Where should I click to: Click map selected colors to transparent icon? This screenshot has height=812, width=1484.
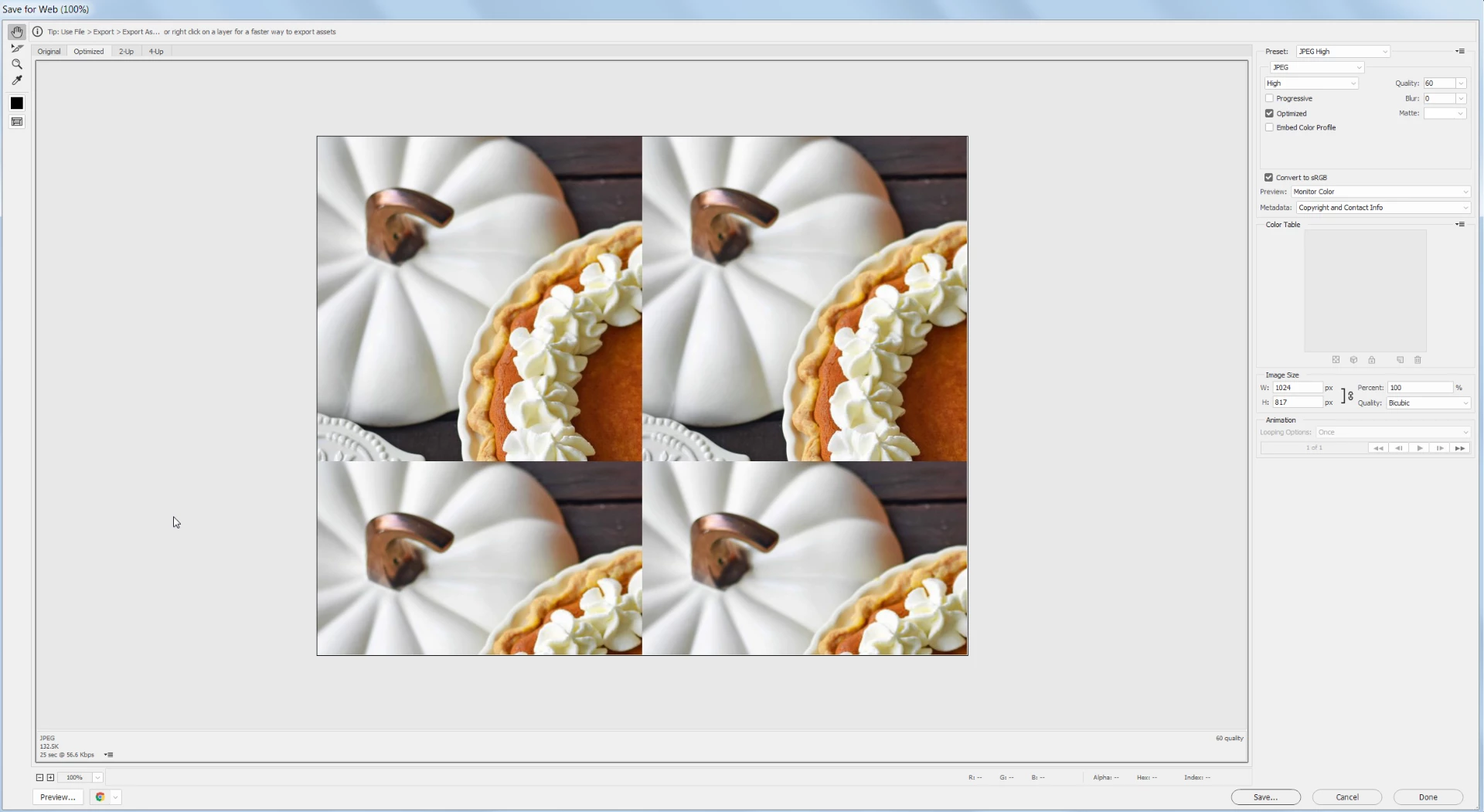[1336, 360]
